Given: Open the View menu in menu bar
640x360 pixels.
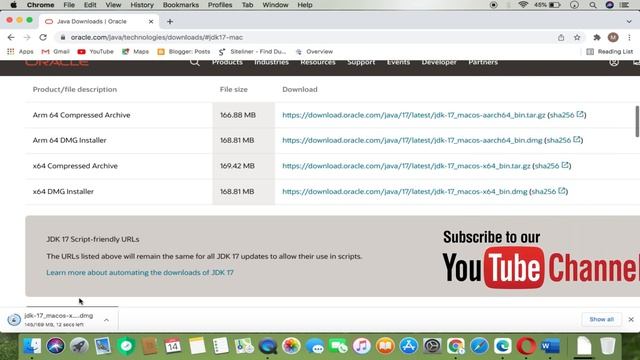Looking at the screenshot, I should click(113, 5).
